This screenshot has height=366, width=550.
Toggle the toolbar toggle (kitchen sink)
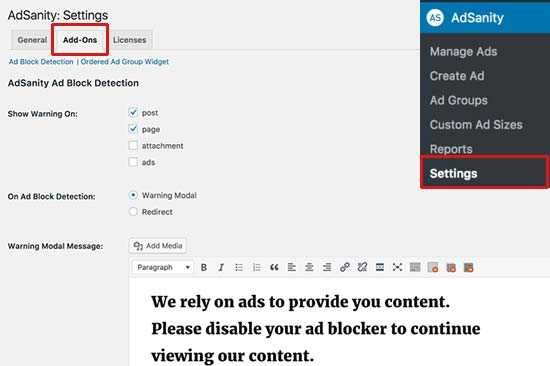pyautogui.click(x=415, y=267)
